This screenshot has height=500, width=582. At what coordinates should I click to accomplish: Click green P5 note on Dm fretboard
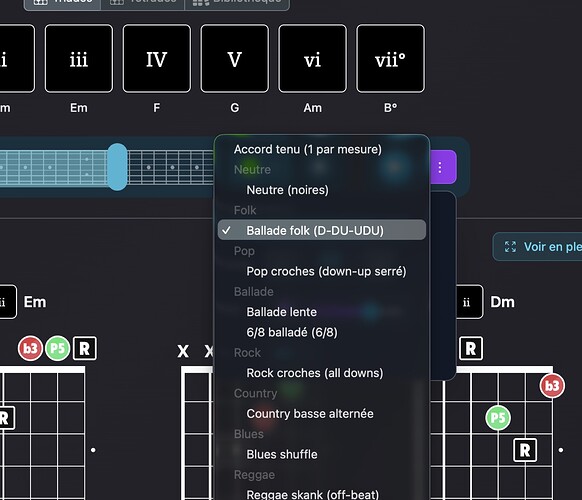click(498, 418)
